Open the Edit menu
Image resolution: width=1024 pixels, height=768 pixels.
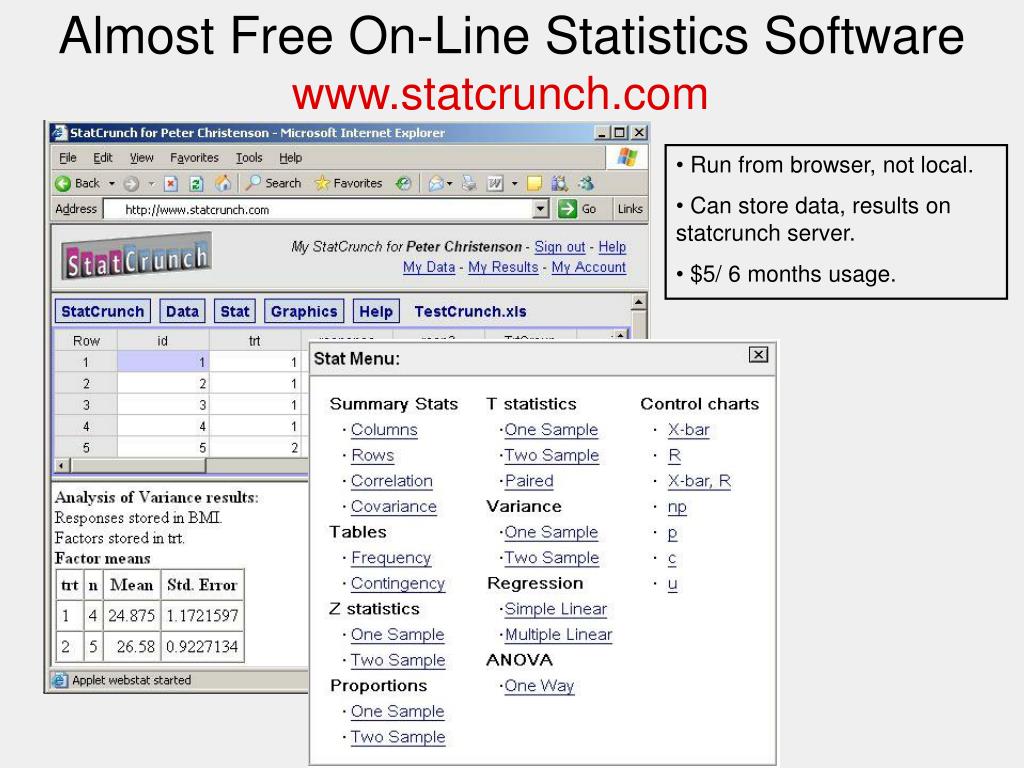103,157
